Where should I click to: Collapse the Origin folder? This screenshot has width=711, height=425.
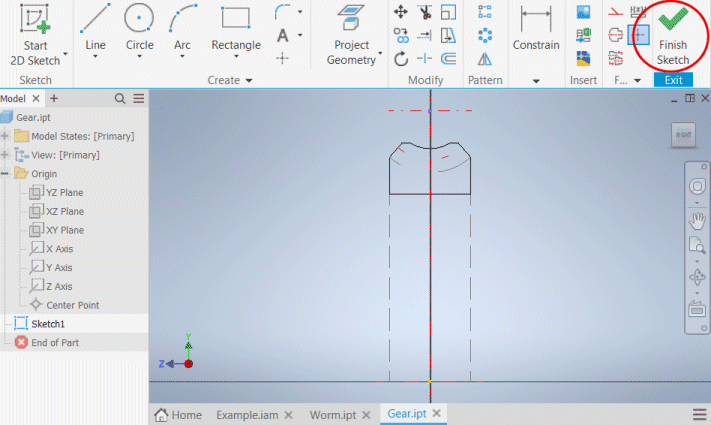(x=5, y=174)
